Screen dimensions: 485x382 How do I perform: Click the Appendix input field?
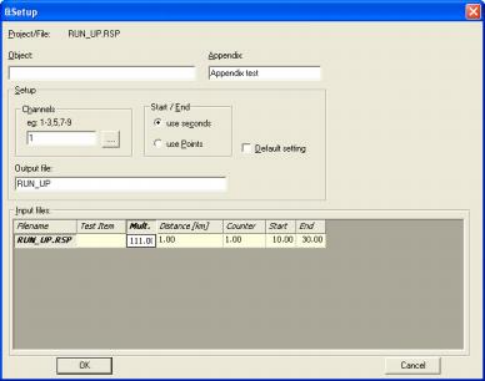pyautogui.click(x=264, y=73)
